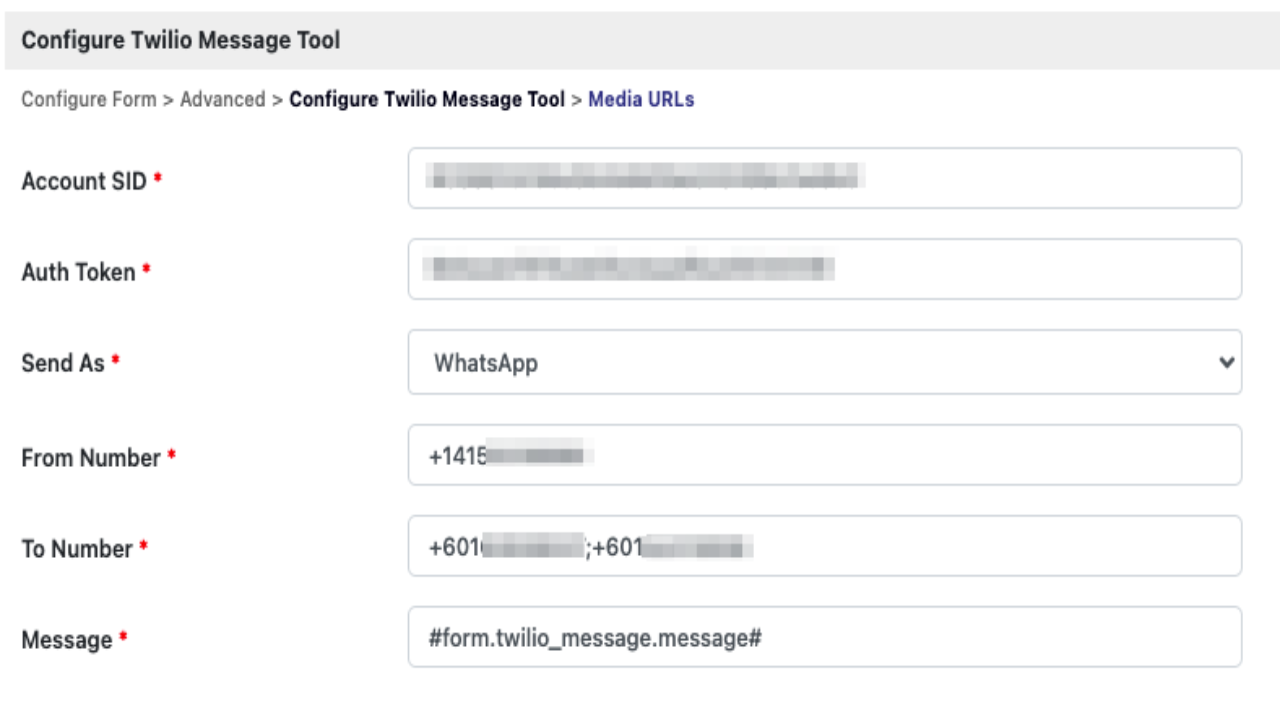Screen dimensions: 1280x720
Task: Click the Send As label
Action: 63,363
